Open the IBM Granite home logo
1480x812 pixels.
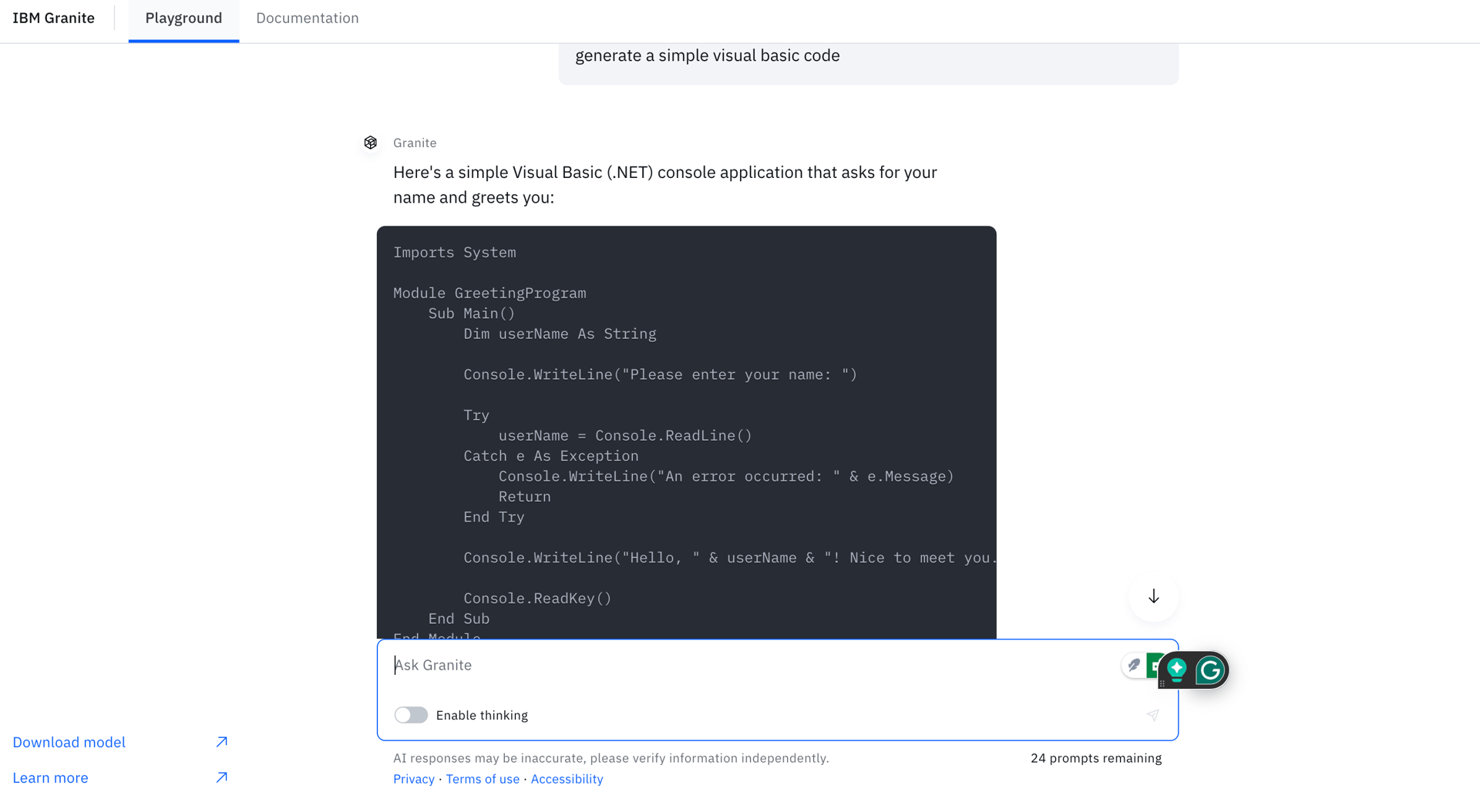pos(54,17)
